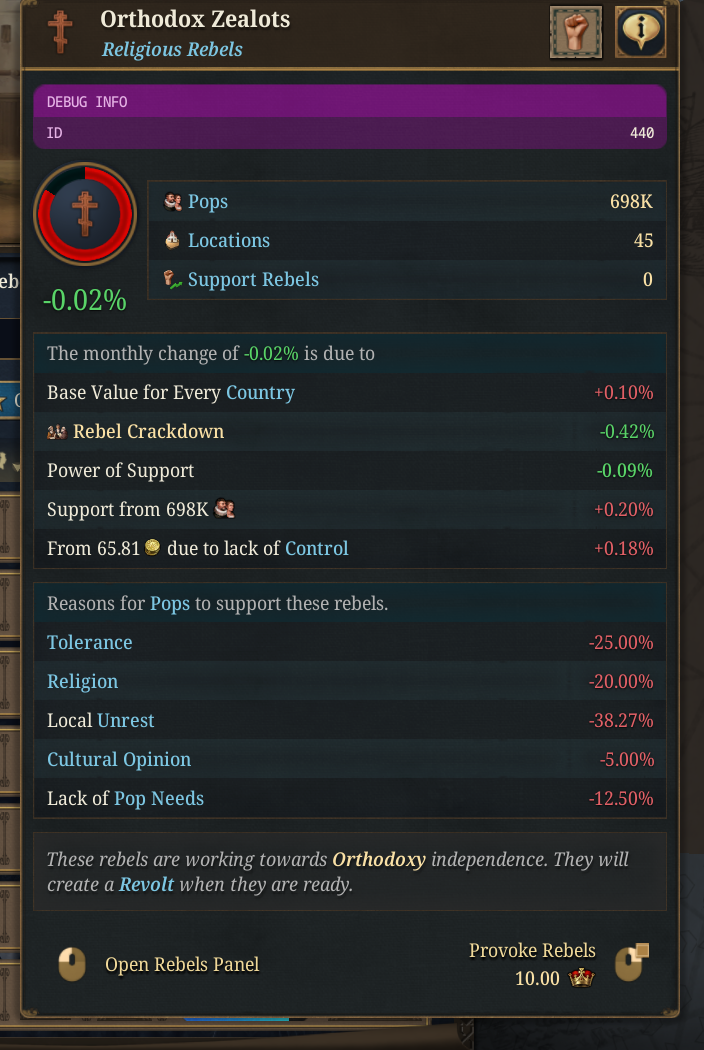The height and width of the screenshot is (1050, 704).
Task: Click the gold info speech-bubble icon
Action: click(641, 32)
